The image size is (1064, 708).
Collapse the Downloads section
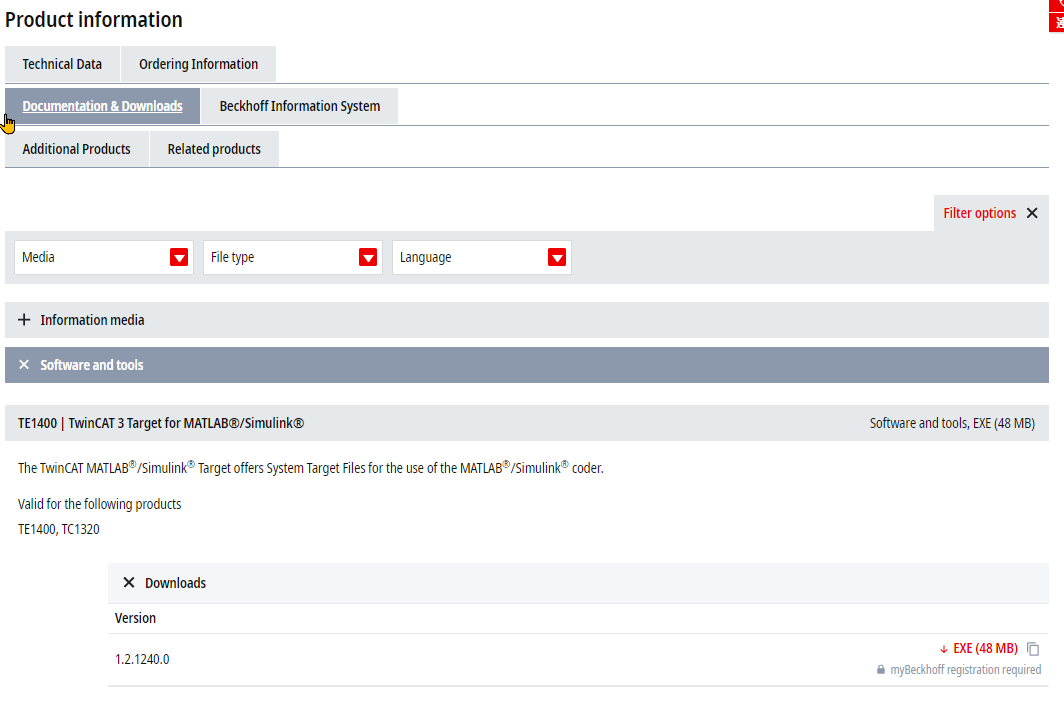click(x=578, y=583)
